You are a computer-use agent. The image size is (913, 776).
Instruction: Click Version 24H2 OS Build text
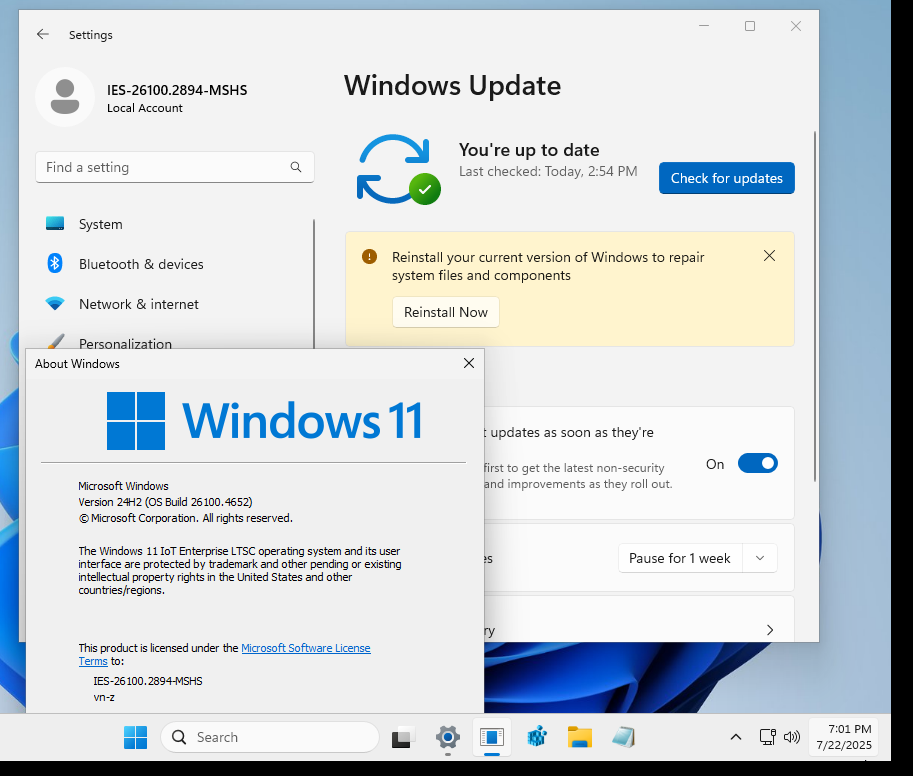(x=165, y=502)
